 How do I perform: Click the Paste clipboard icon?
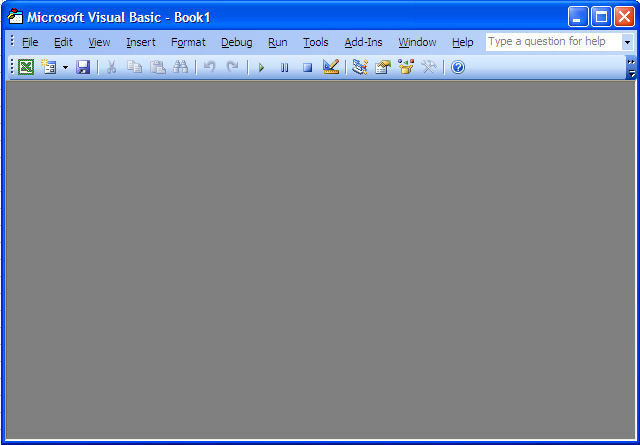pos(158,67)
